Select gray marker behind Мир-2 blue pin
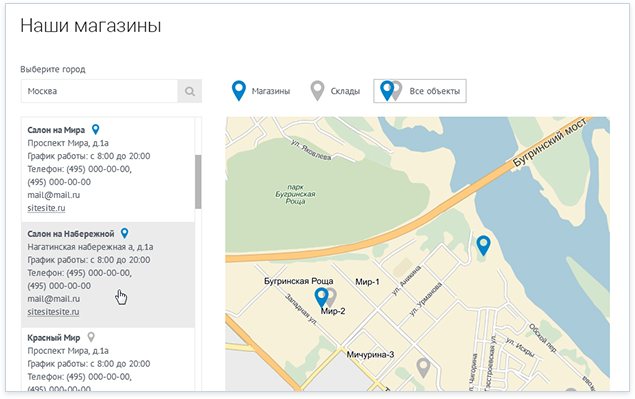The image size is (635, 399). pyautogui.click(x=332, y=297)
